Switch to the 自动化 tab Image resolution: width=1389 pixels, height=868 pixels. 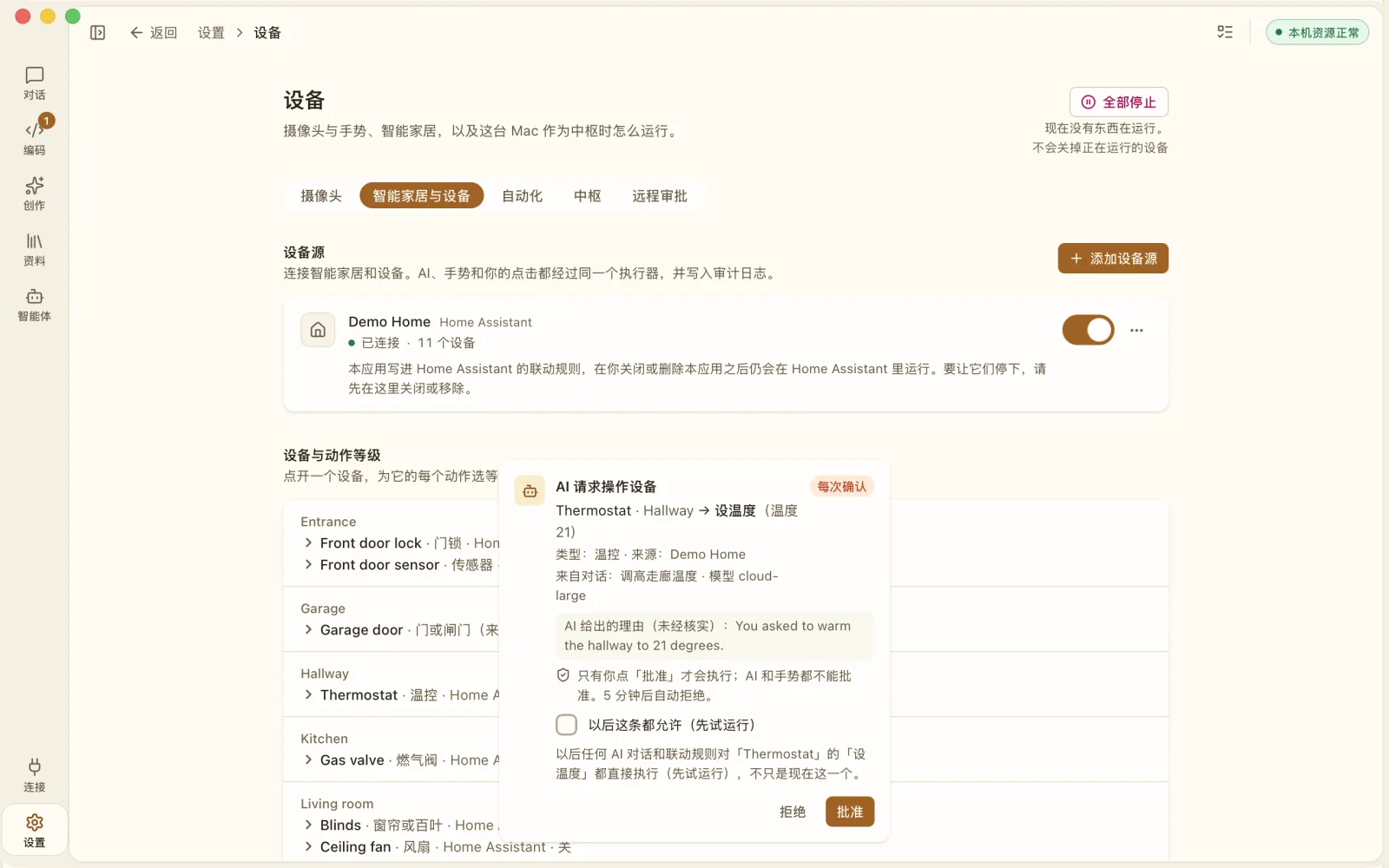tap(522, 196)
